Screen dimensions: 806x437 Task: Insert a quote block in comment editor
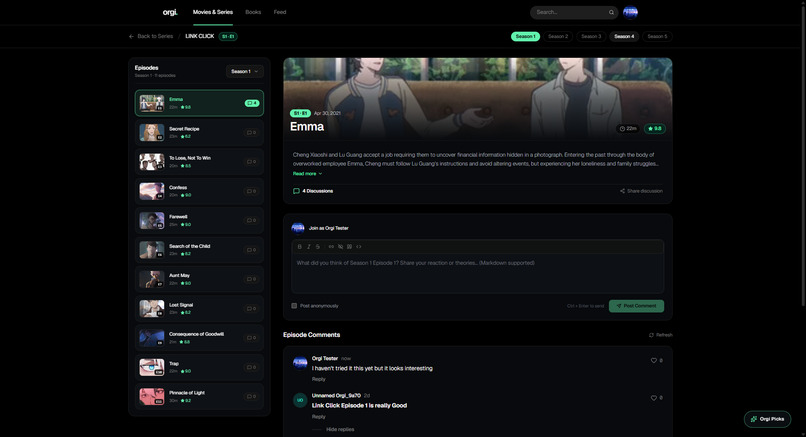[x=350, y=247]
